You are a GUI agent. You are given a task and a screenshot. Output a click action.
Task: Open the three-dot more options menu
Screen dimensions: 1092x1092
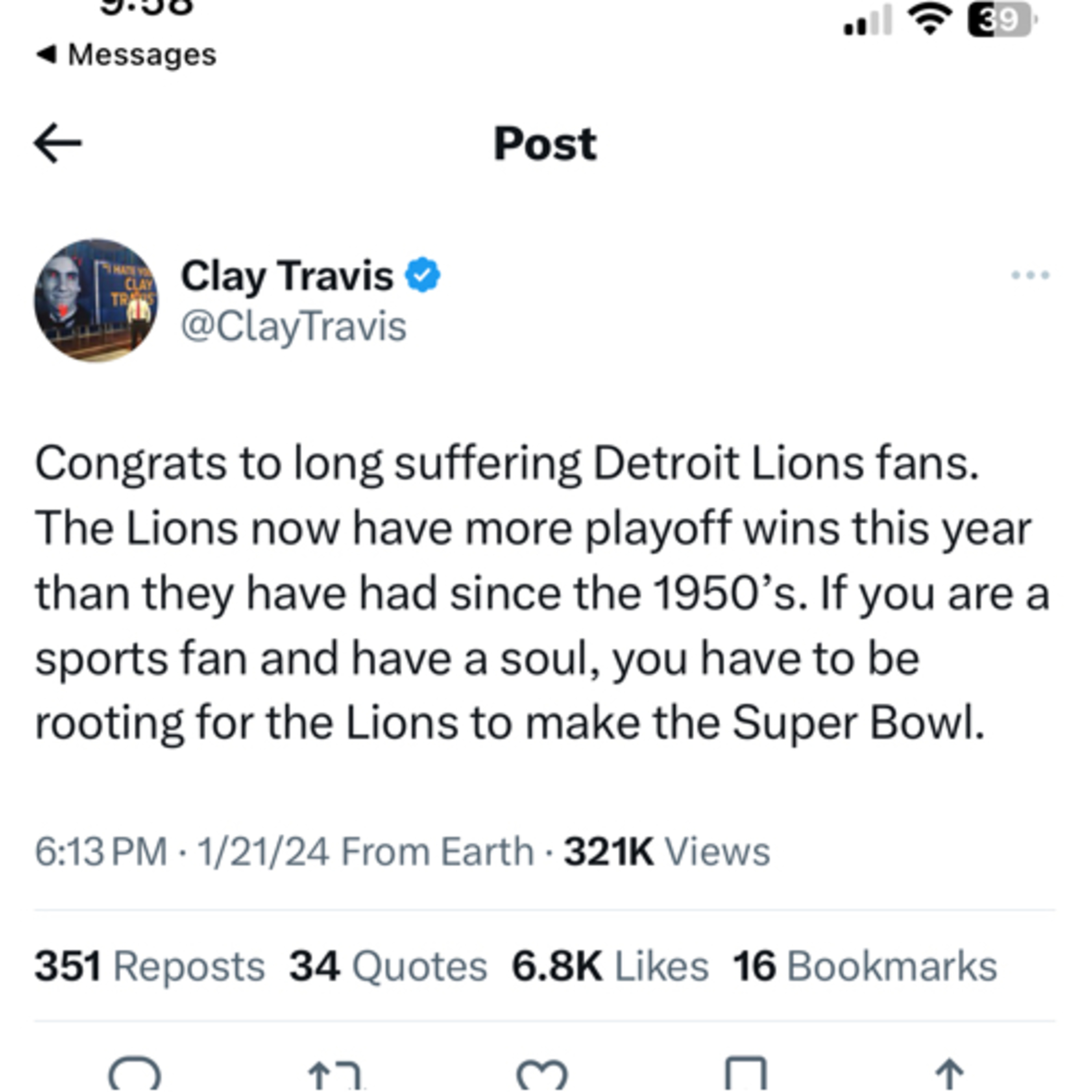[x=1030, y=275]
